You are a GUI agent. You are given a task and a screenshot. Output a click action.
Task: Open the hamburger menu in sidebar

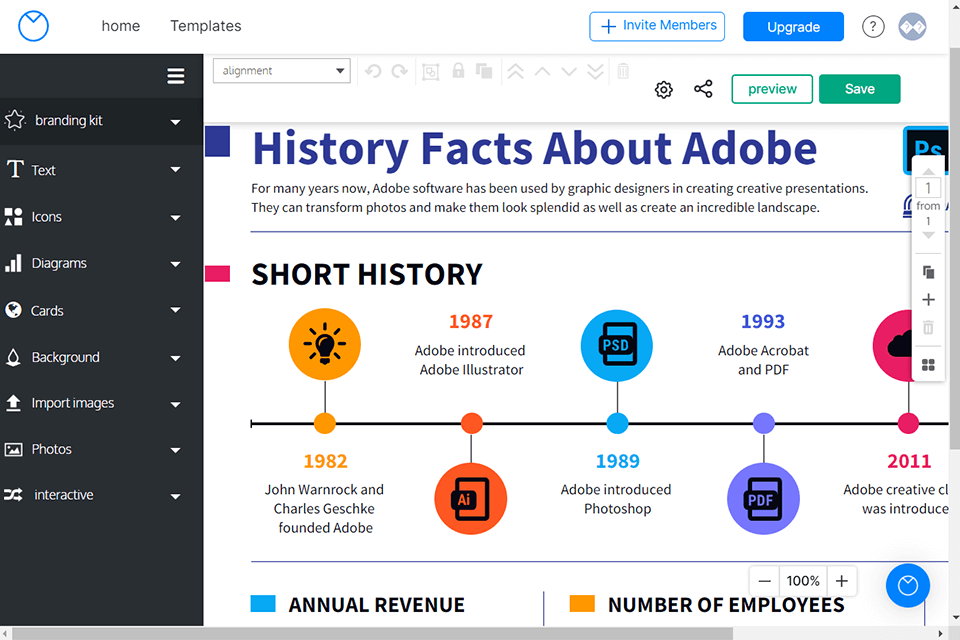[176, 76]
